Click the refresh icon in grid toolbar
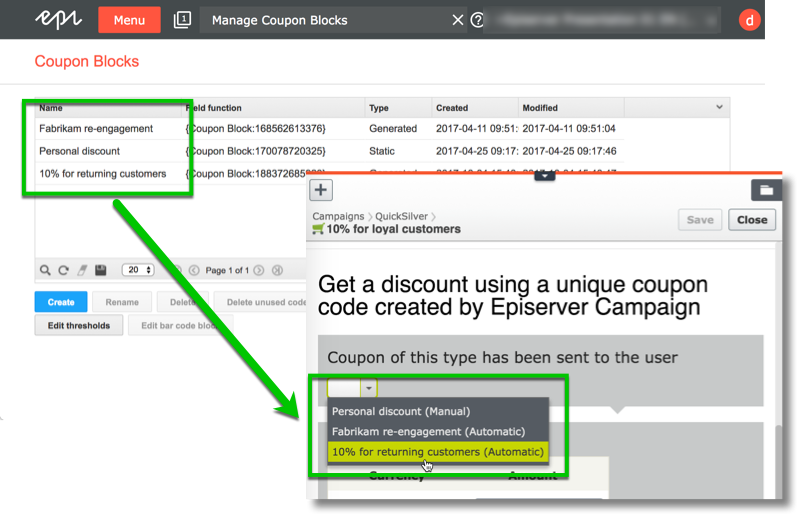 click(64, 270)
